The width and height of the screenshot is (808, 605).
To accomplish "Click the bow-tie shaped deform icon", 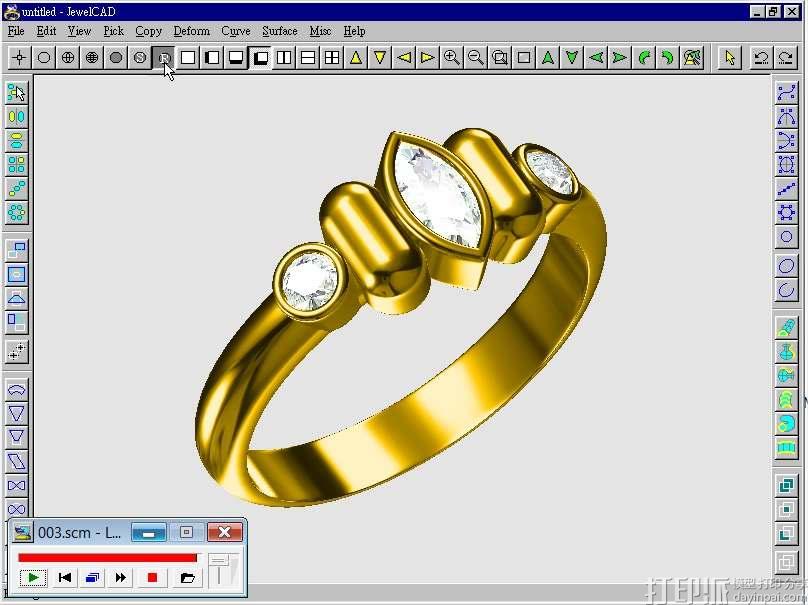I will pyautogui.click(x=16, y=485).
